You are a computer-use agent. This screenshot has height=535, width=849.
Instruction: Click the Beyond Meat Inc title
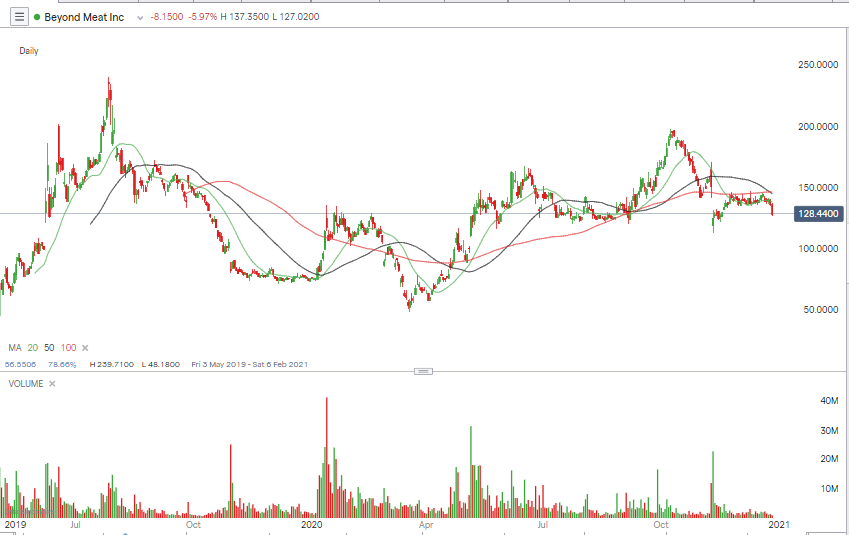(x=84, y=17)
